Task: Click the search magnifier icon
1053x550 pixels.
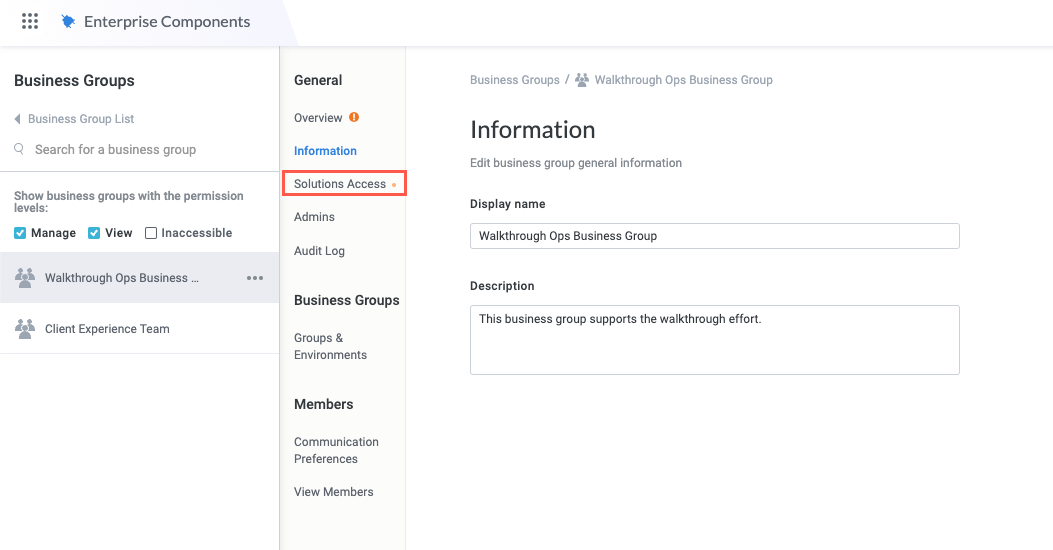Action: (19, 149)
